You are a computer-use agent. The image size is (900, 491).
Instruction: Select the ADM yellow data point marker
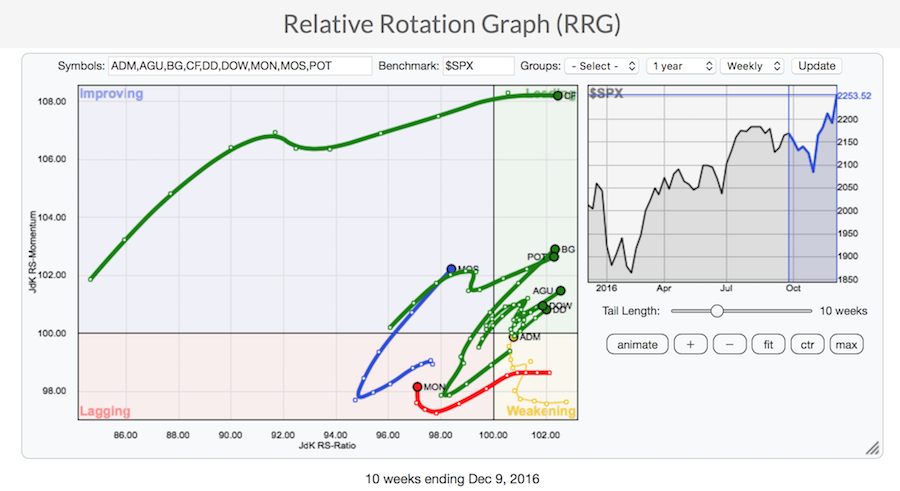514,337
